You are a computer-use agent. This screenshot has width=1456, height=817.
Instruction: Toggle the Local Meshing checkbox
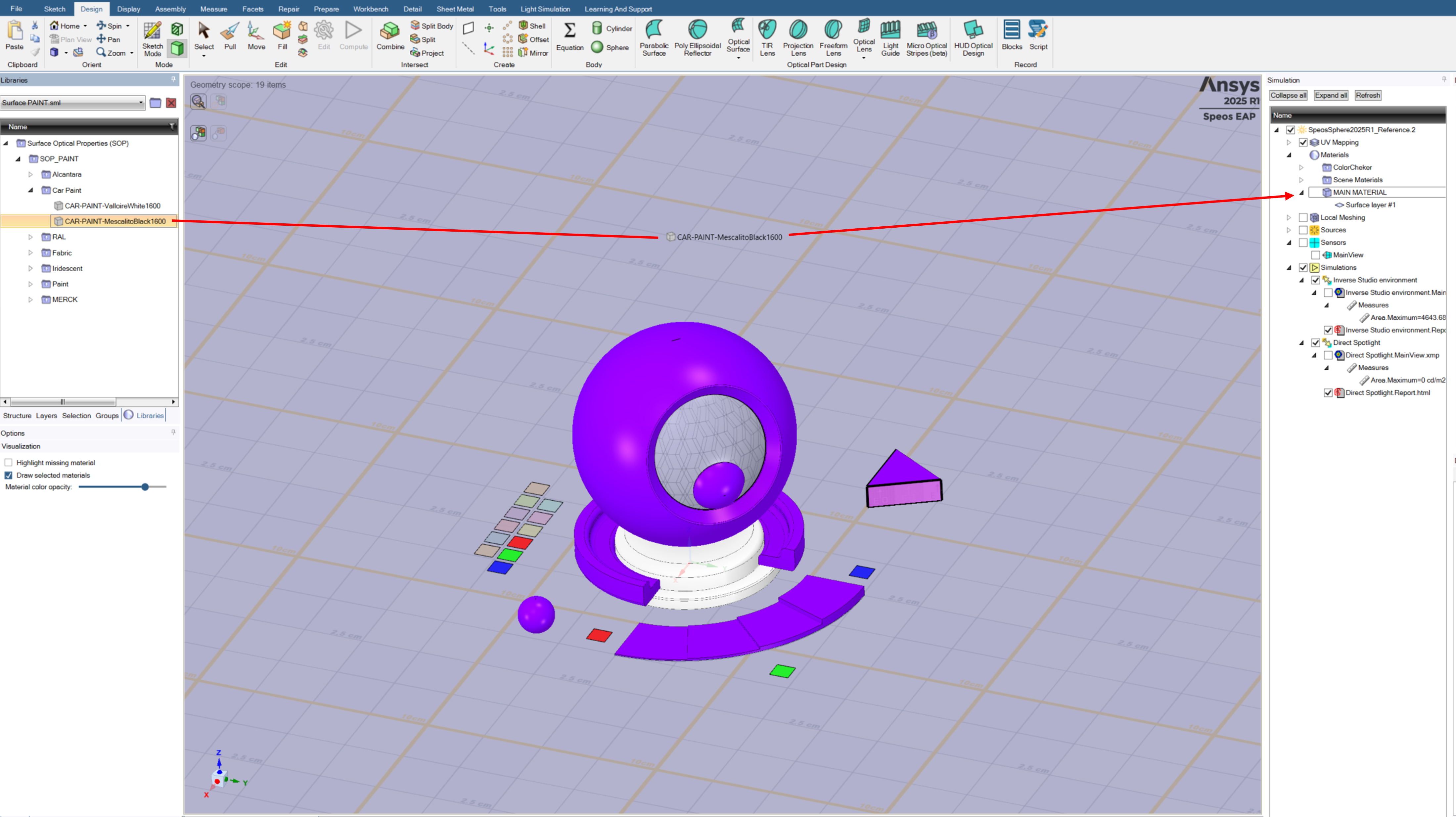[x=1303, y=218]
